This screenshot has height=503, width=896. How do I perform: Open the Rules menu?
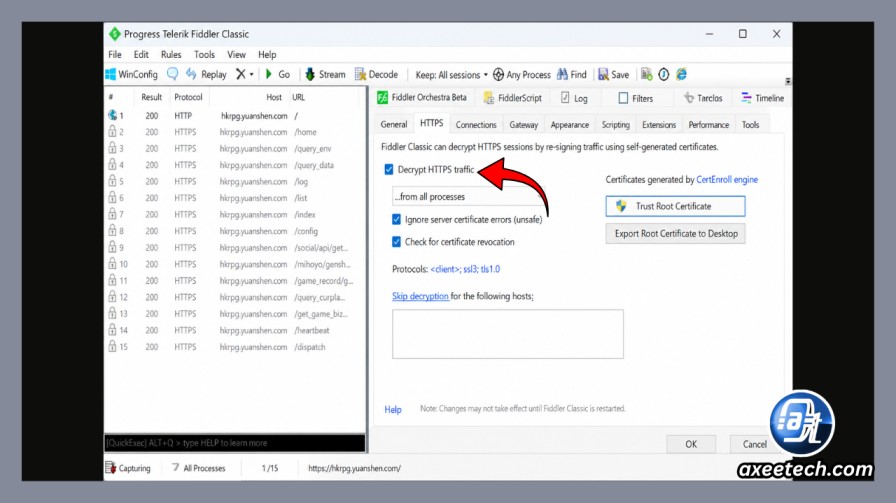(x=171, y=54)
